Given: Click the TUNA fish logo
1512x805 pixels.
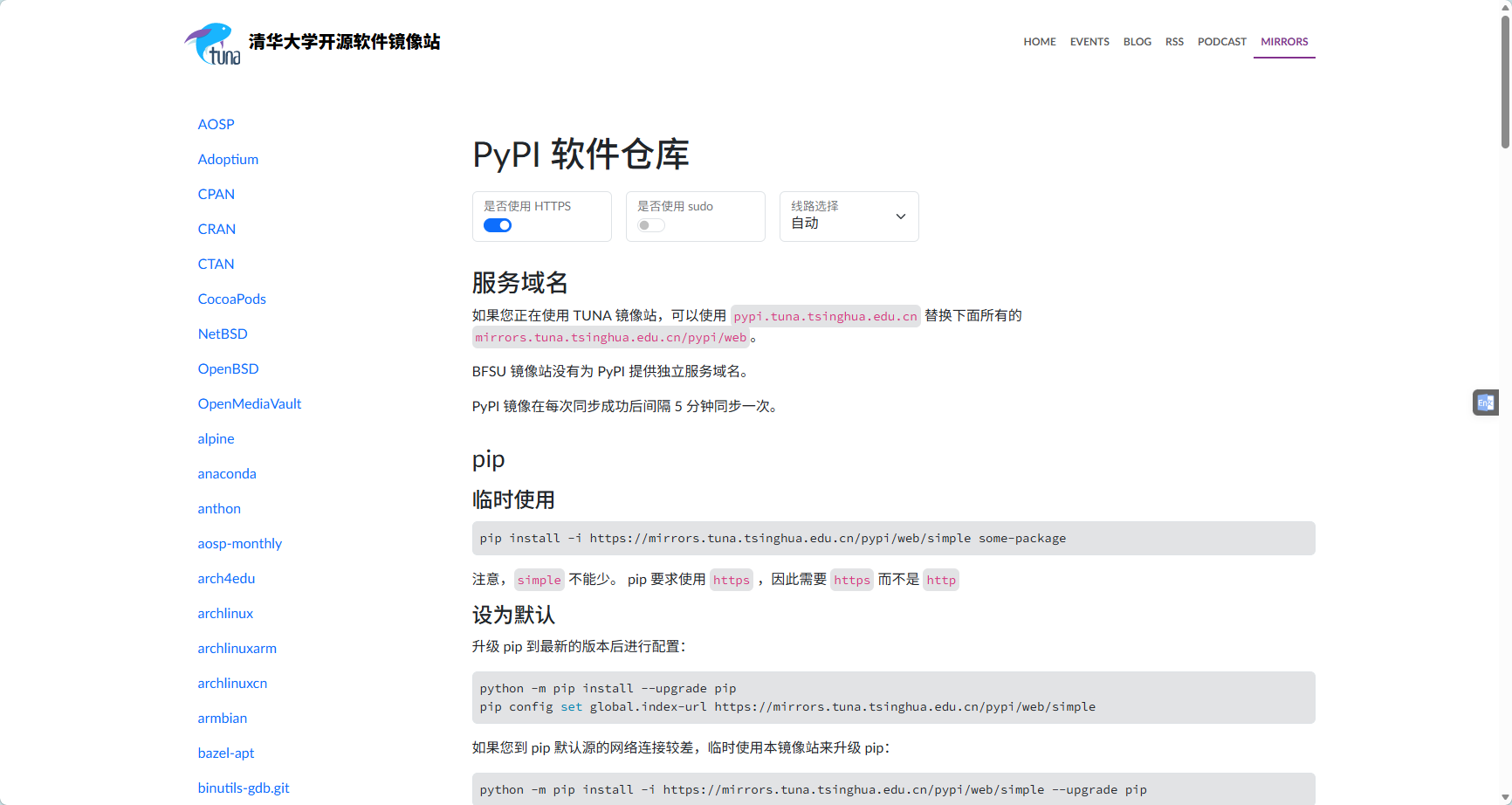Looking at the screenshot, I should tap(212, 44).
